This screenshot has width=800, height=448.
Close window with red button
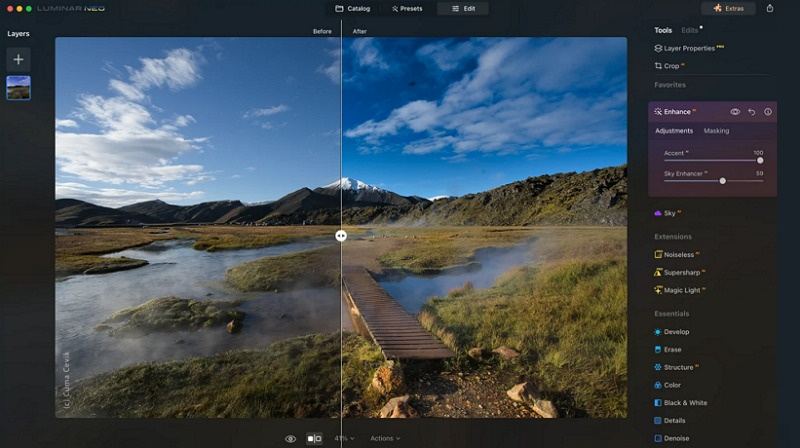tap(10, 9)
